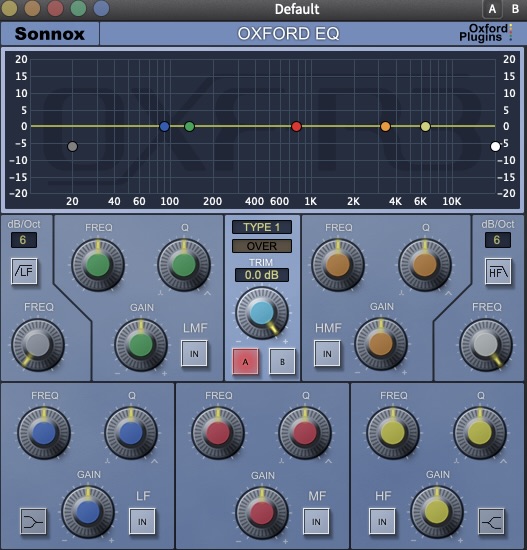Click the TYPE 1 EQ type selector
This screenshot has width=527, height=550.
262,227
